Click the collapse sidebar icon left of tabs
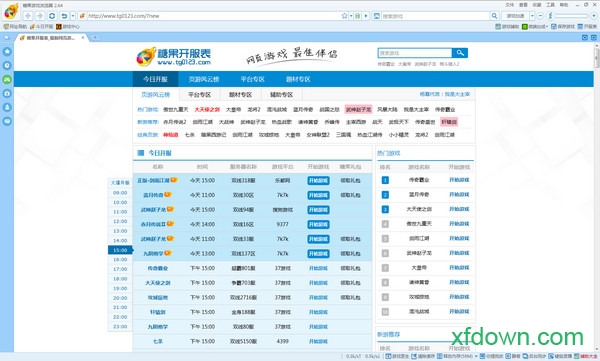The image size is (600, 361). 7,38
